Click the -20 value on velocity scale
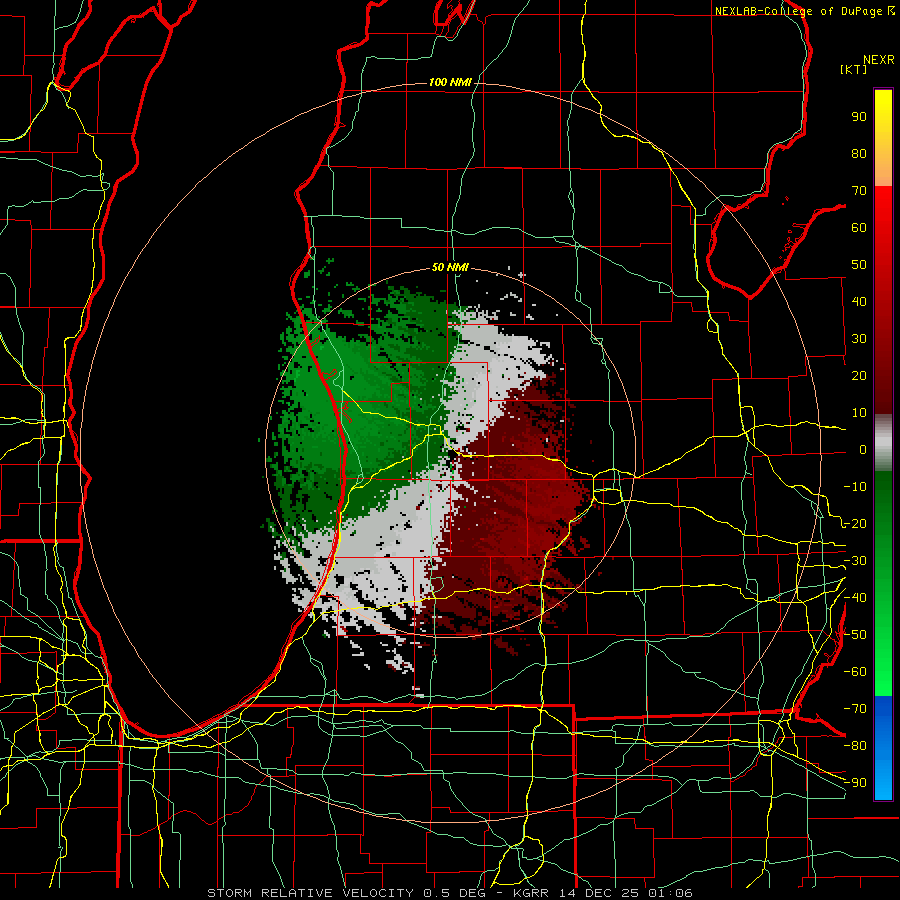 pos(855,524)
